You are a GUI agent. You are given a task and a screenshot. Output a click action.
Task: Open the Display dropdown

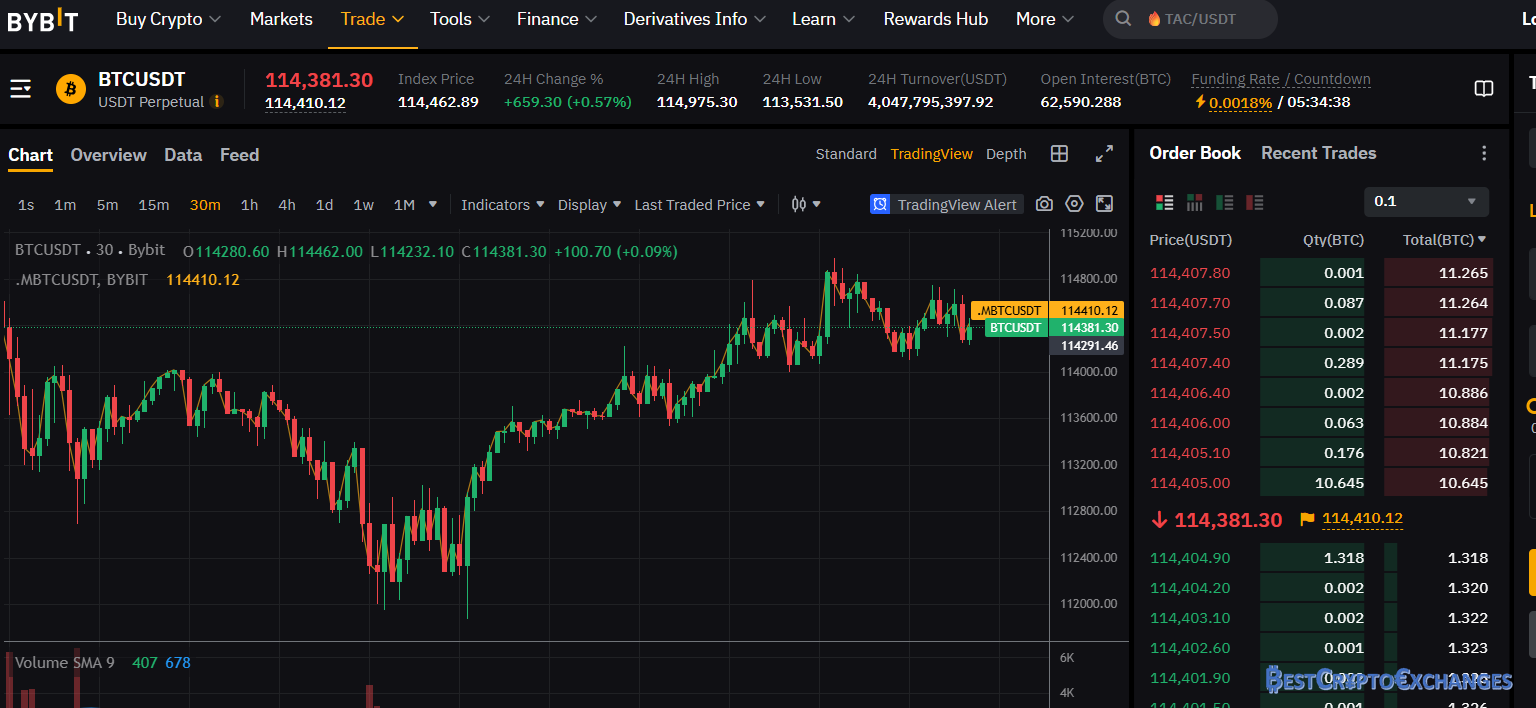click(x=589, y=205)
